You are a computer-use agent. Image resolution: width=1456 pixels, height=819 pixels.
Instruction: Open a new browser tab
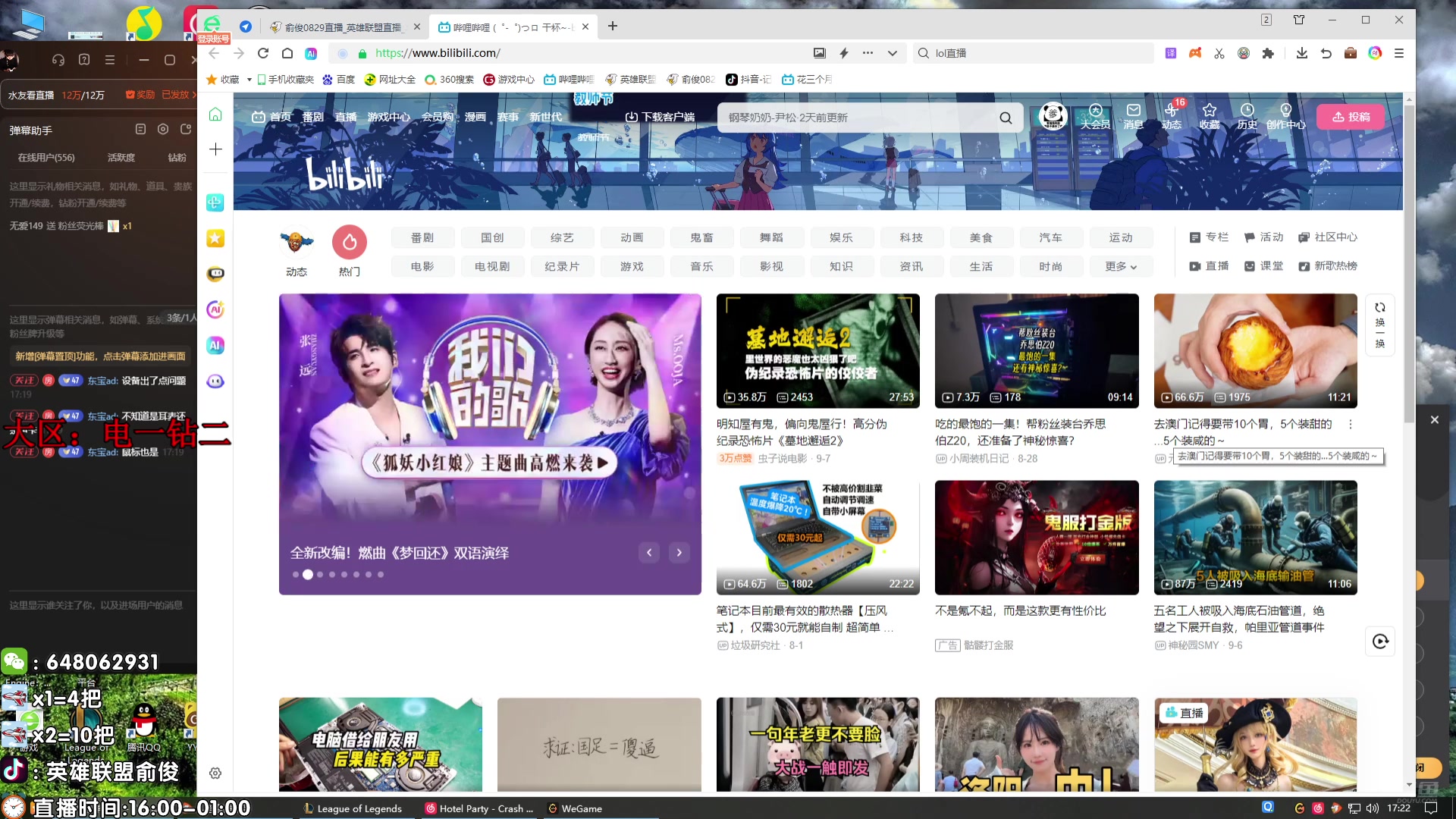click(x=613, y=27)
